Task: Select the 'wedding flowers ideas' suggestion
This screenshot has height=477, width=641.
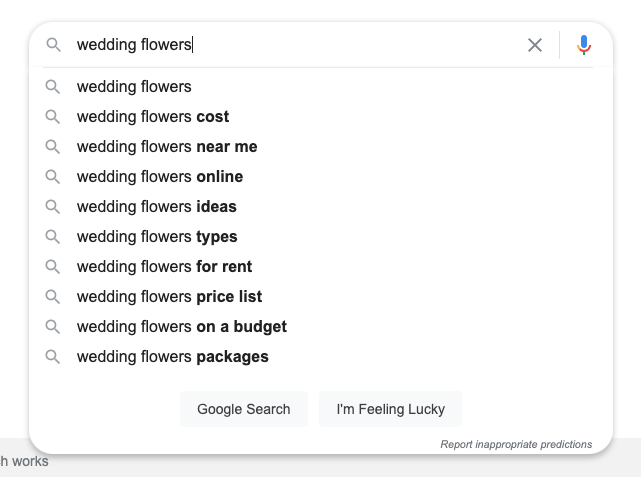Action: tap(157, 207)
